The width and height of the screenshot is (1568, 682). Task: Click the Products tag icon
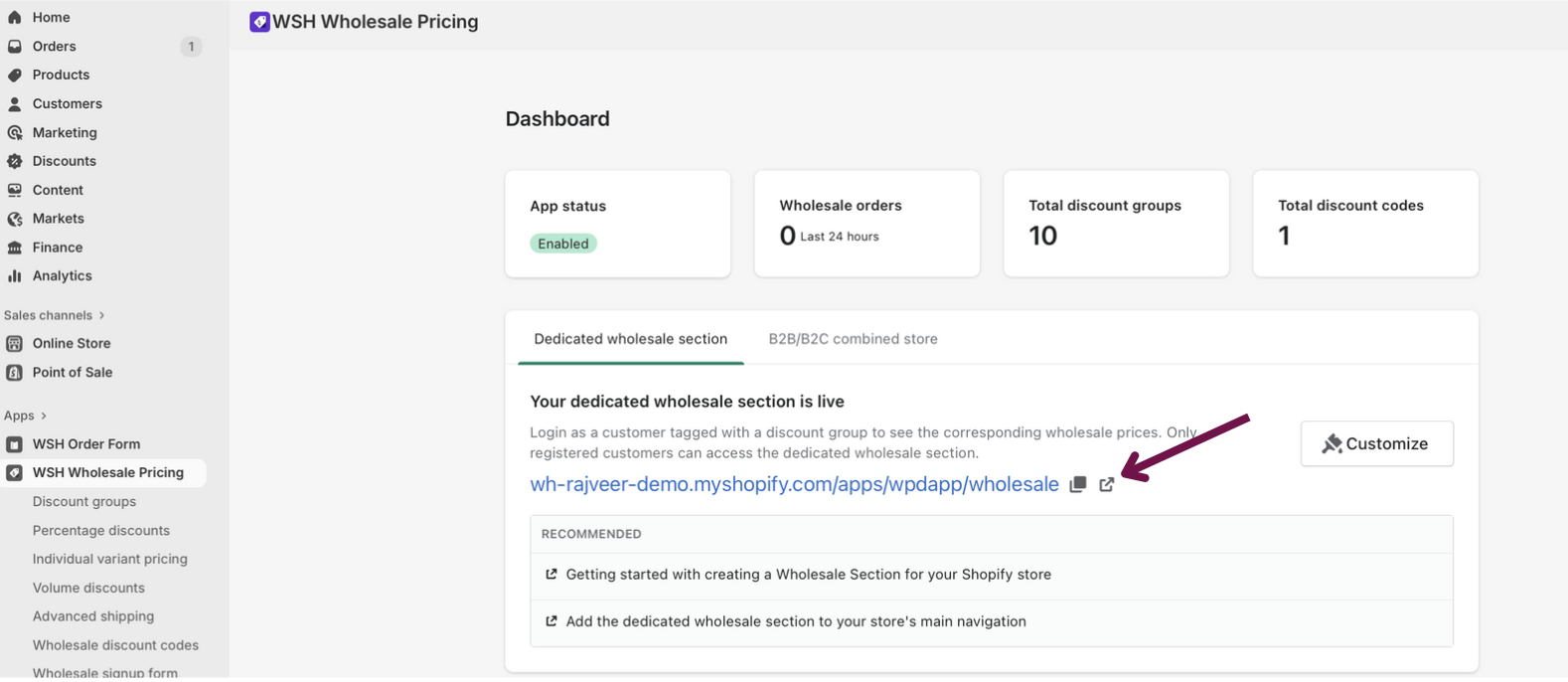click(x=15, y=76)
